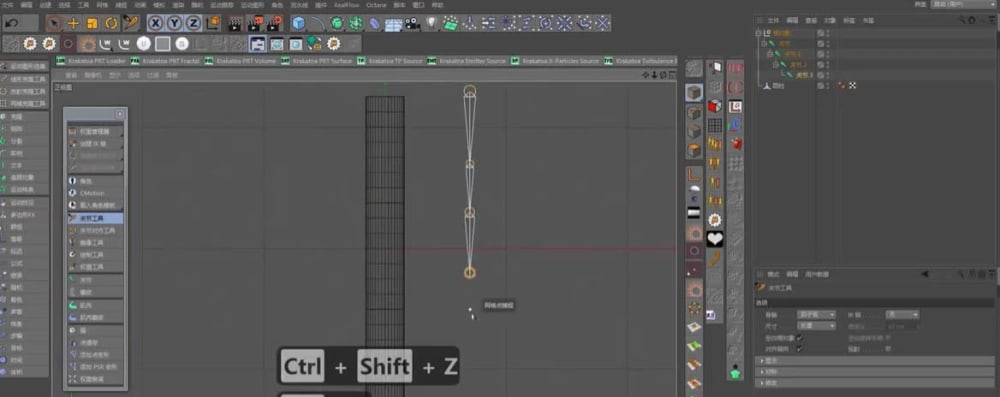Click the blue deformer capsule icon
The width and height of the screenshot is (1000, 397).
click(375, 24)
